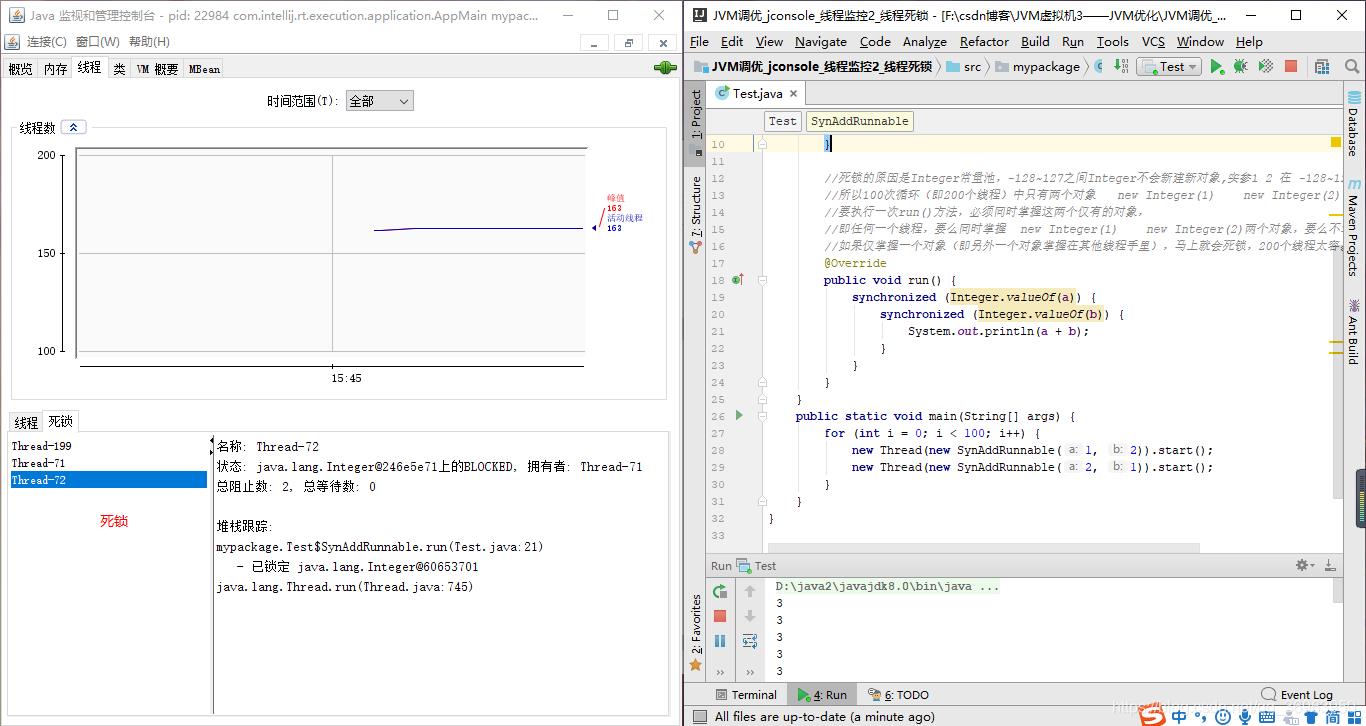1366x726 pixels.
Task: Hide the Run panel with minimize icon
Action: point(1332,565)
